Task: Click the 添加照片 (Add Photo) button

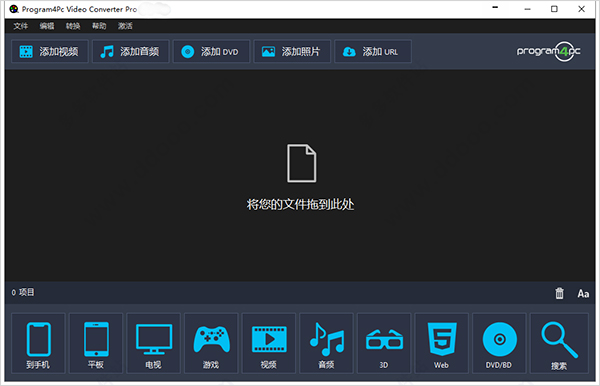Action: pyautogui.click(x=292, y=51)
